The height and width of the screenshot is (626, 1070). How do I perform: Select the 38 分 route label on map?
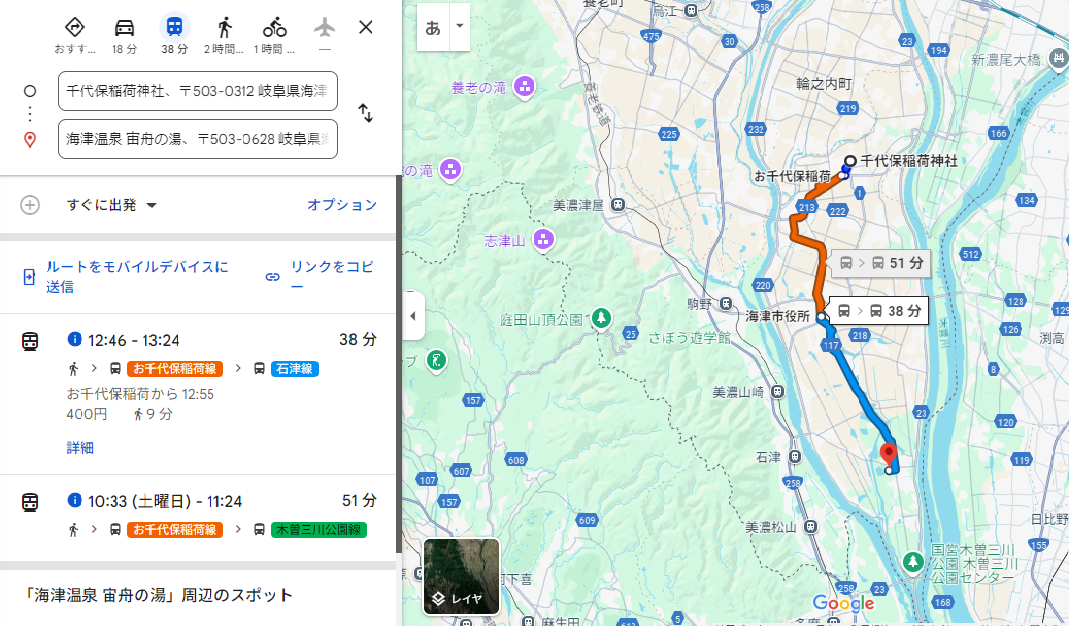point(879,311)
